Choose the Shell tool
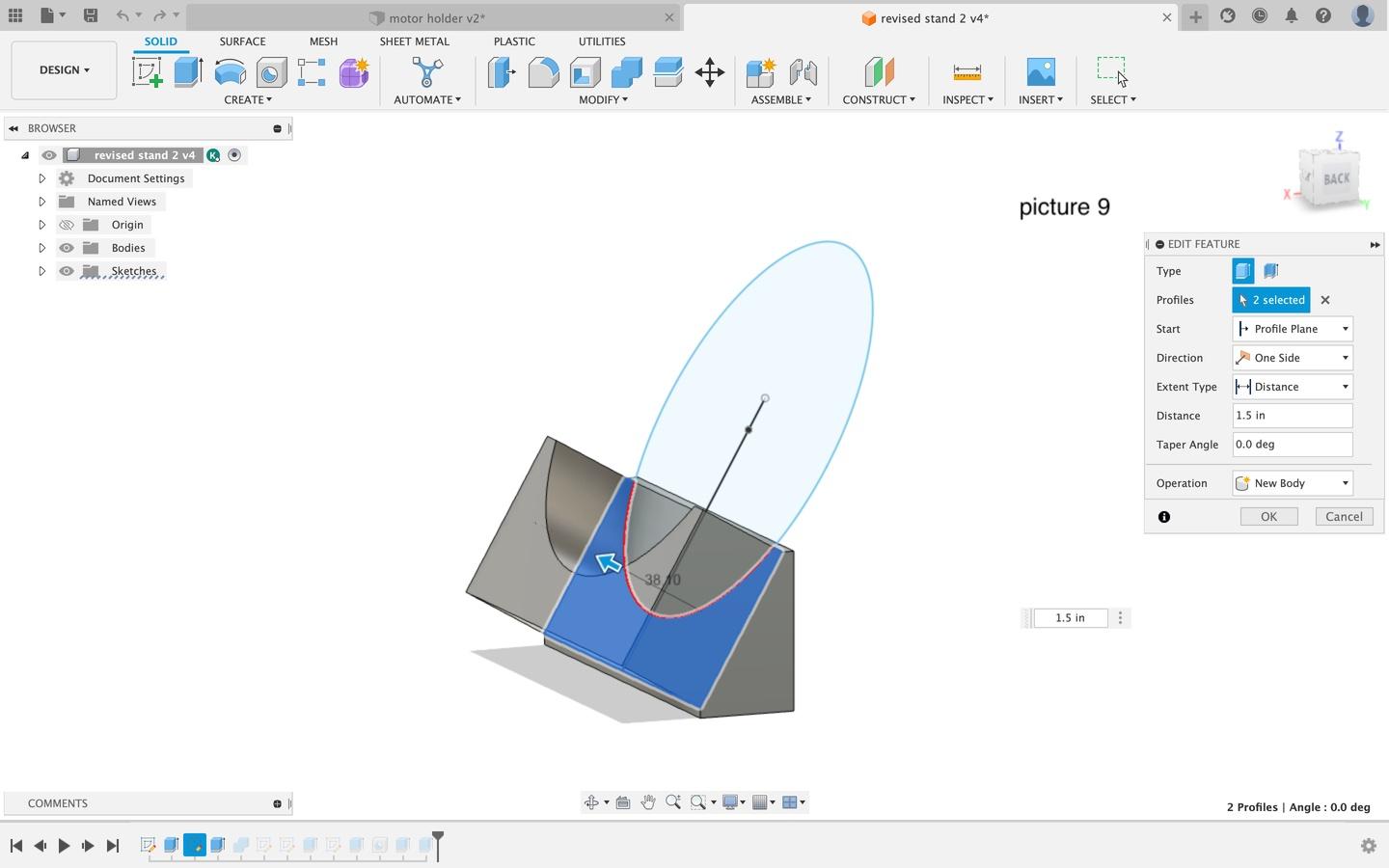 pos(585,72)
